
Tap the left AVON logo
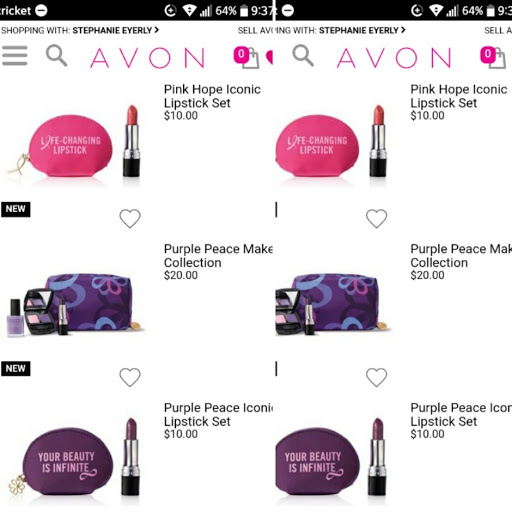(x=148, y=58)
